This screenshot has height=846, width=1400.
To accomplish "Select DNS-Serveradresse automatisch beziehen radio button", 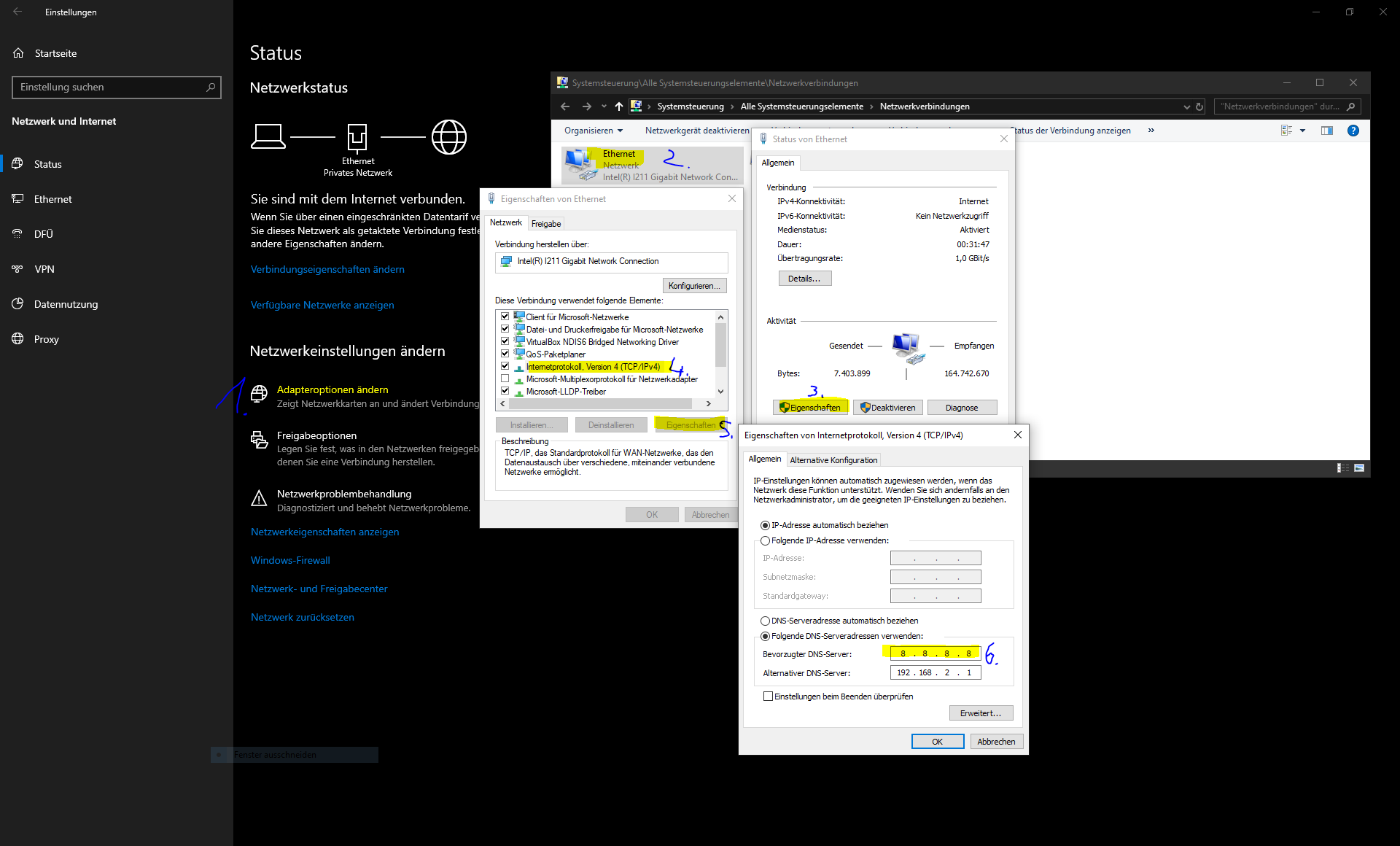I will [765, 621].
